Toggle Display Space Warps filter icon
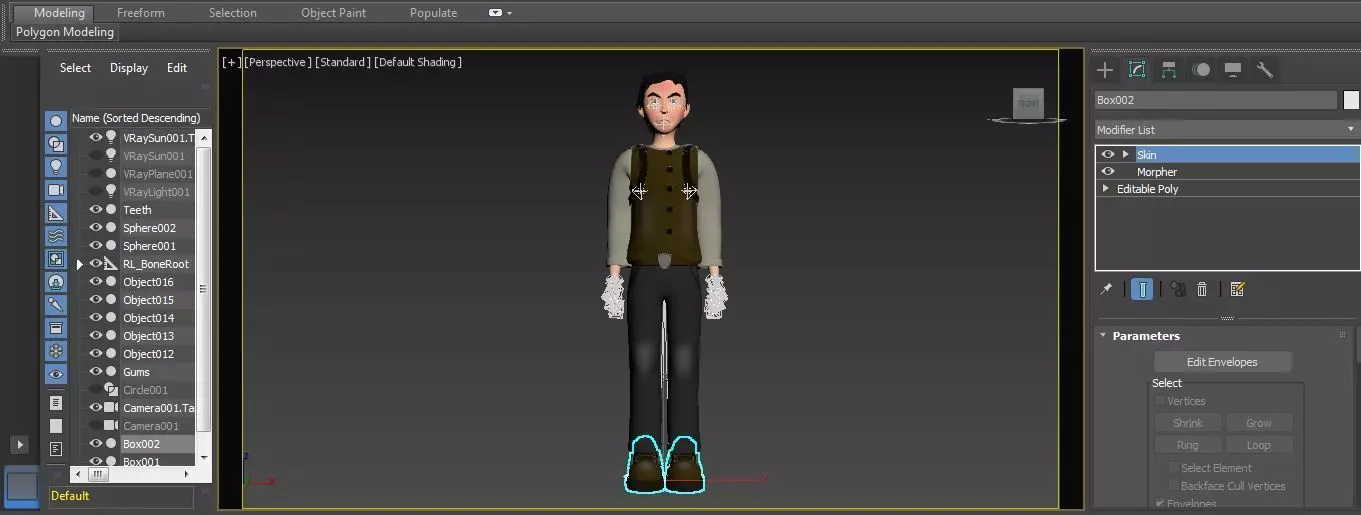1361x515 pixels. tap(56, 235)
